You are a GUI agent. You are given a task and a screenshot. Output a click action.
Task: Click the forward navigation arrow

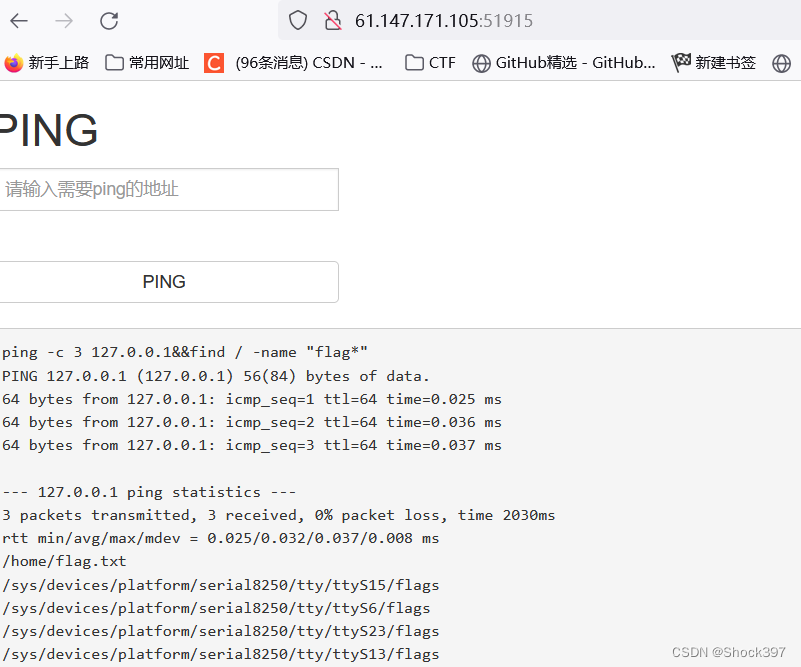[x=64, y=21]
